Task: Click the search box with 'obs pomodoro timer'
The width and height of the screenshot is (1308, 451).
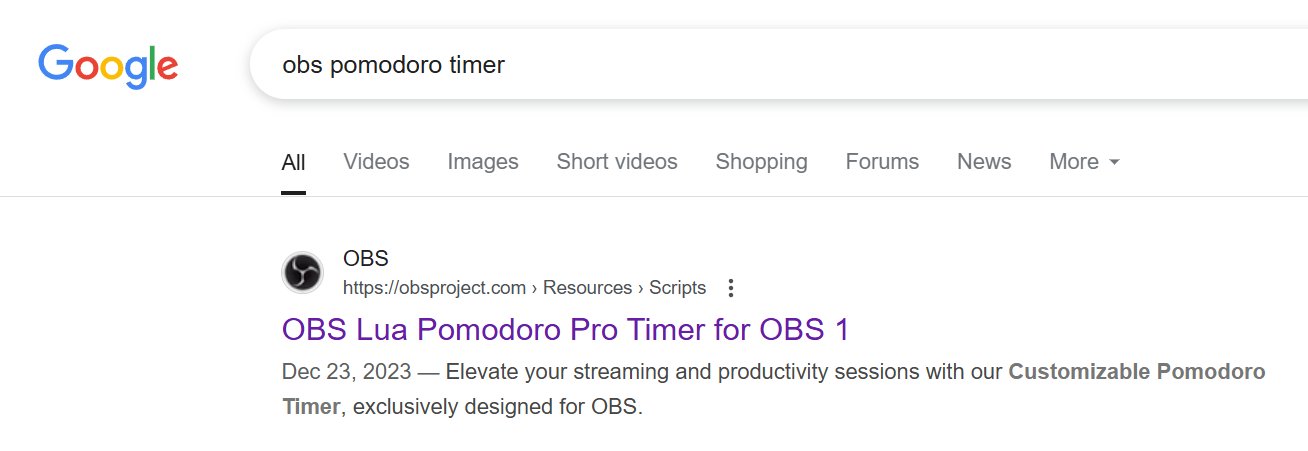Action: click(x=700, y=65)
